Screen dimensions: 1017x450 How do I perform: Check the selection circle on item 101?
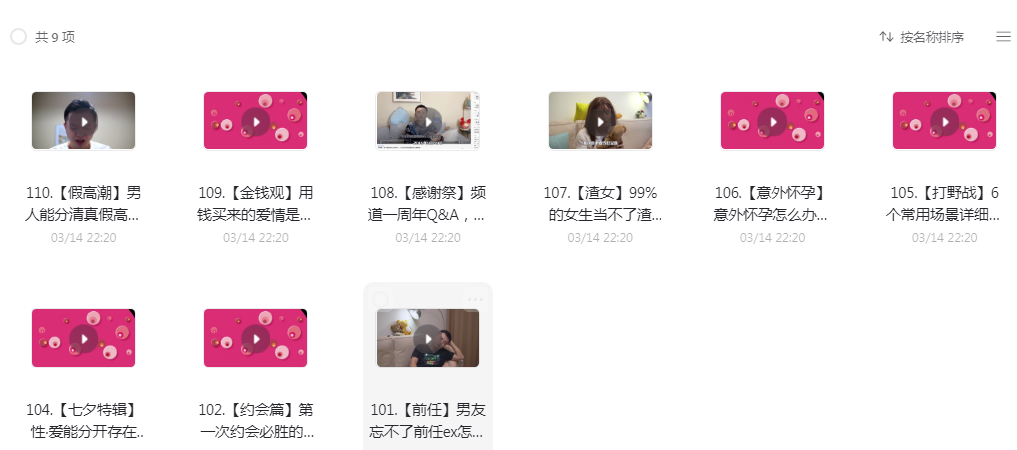click(381, 300)
